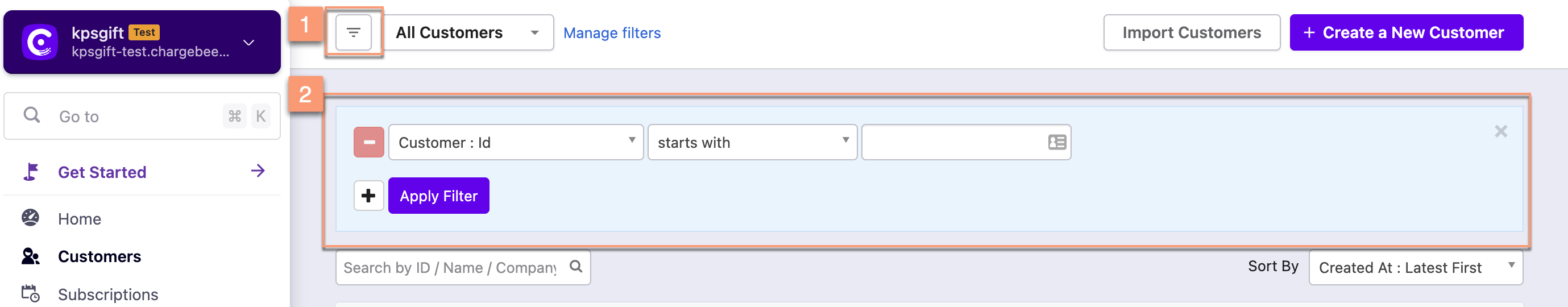Click the Search by ID / Name field
Image resolution: width=1568 pixels, height=307 pixels.
[450, 267]
